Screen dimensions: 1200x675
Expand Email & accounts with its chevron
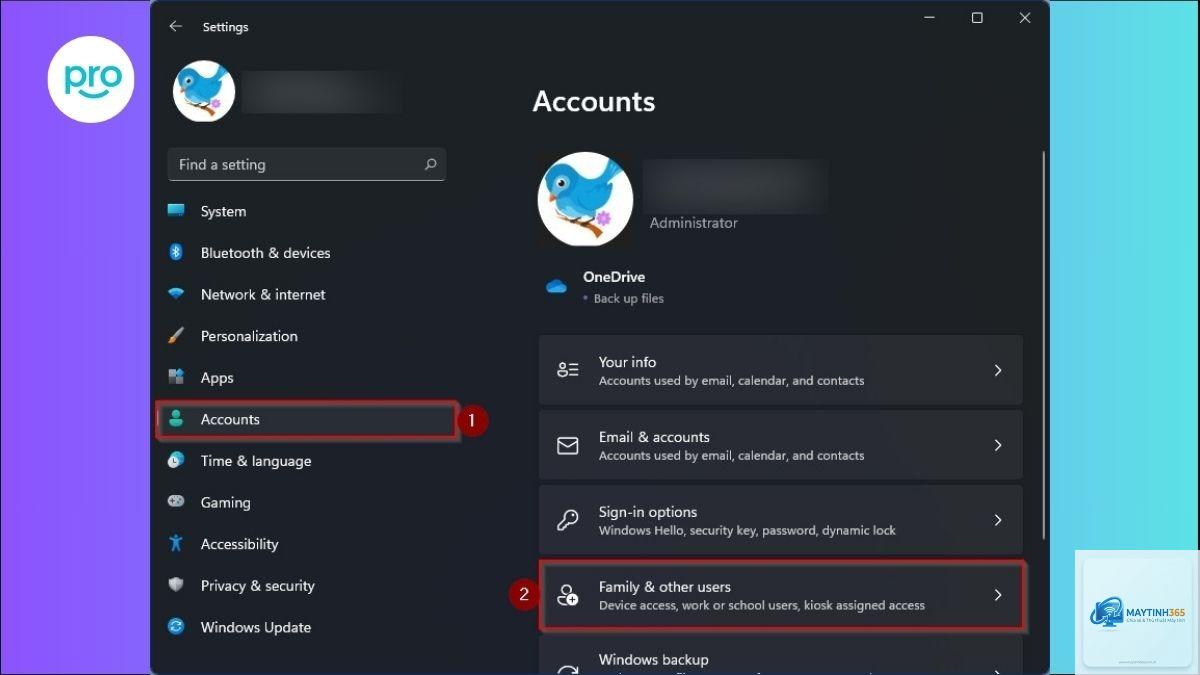coord(998,445)
